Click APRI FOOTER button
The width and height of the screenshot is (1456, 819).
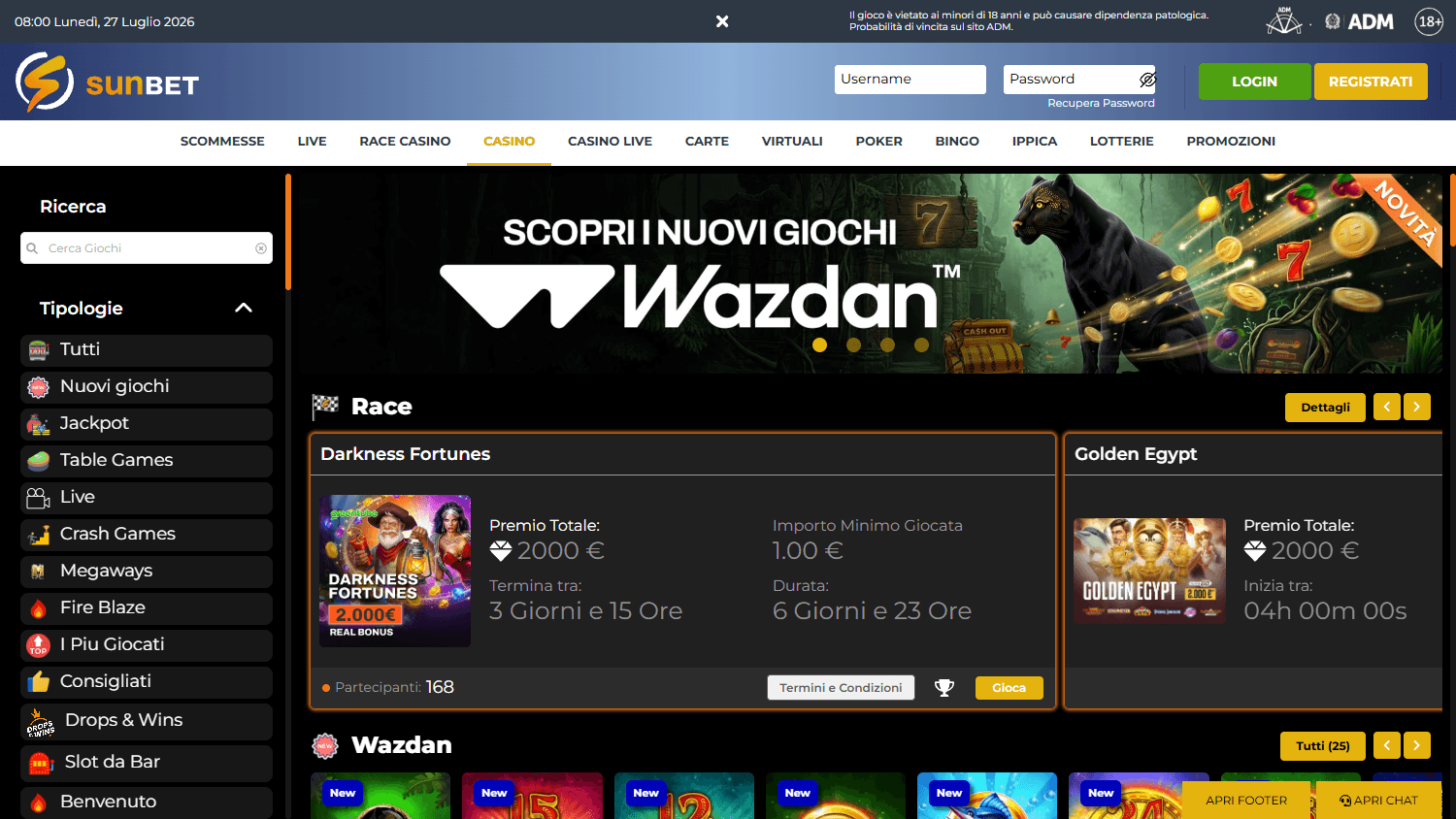[x=1246, y=801]
